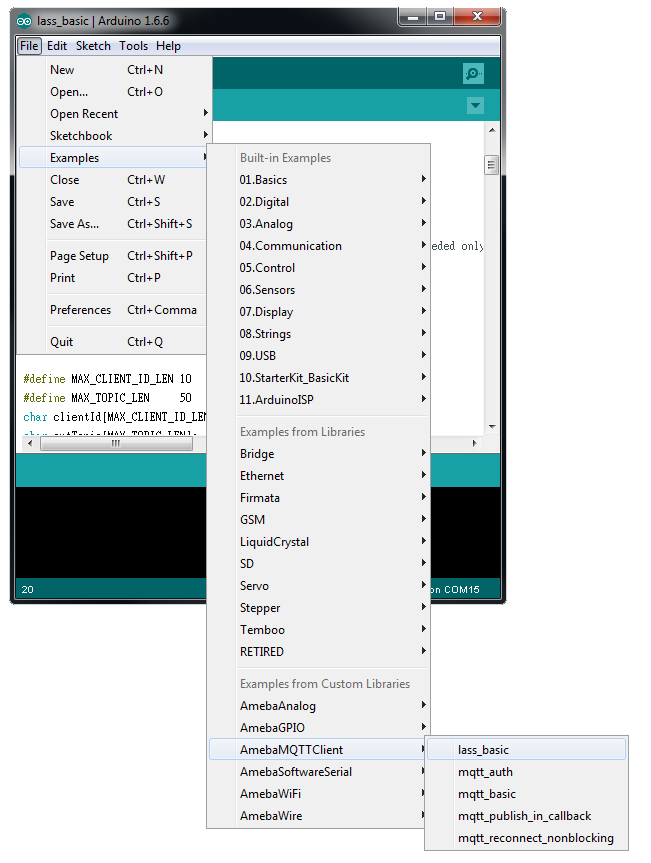Open the mqtt_auth example
This screenshot has width=651, height=863.
point(527,772)
